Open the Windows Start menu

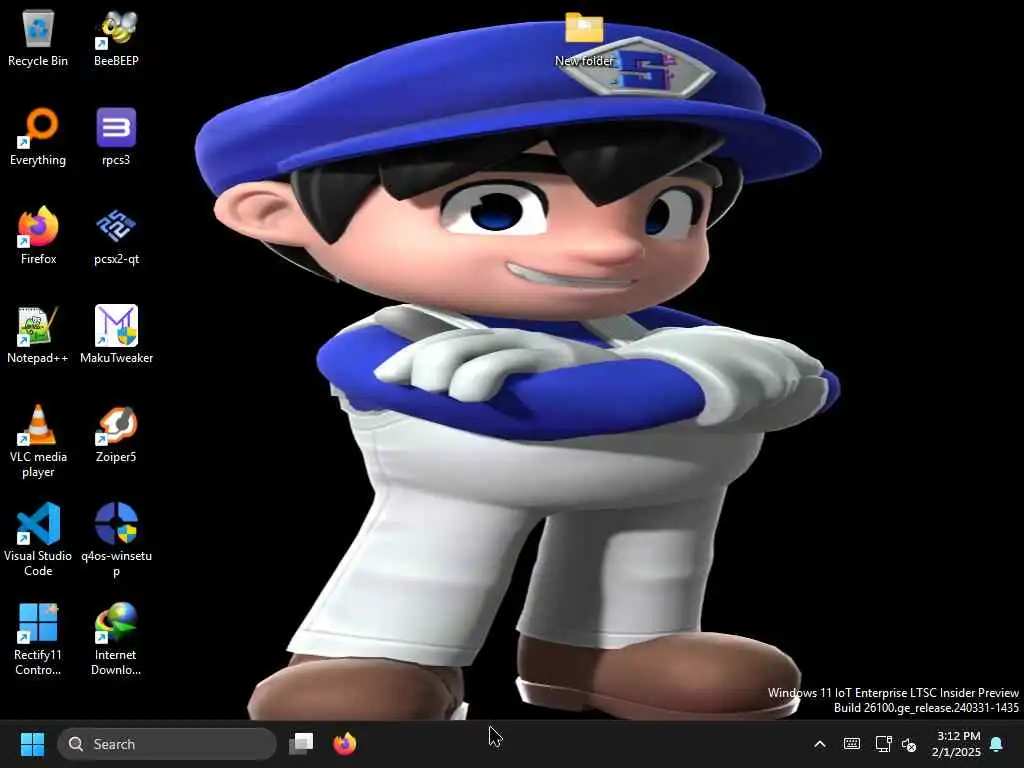pyautogui.click(x=32, y=744)
